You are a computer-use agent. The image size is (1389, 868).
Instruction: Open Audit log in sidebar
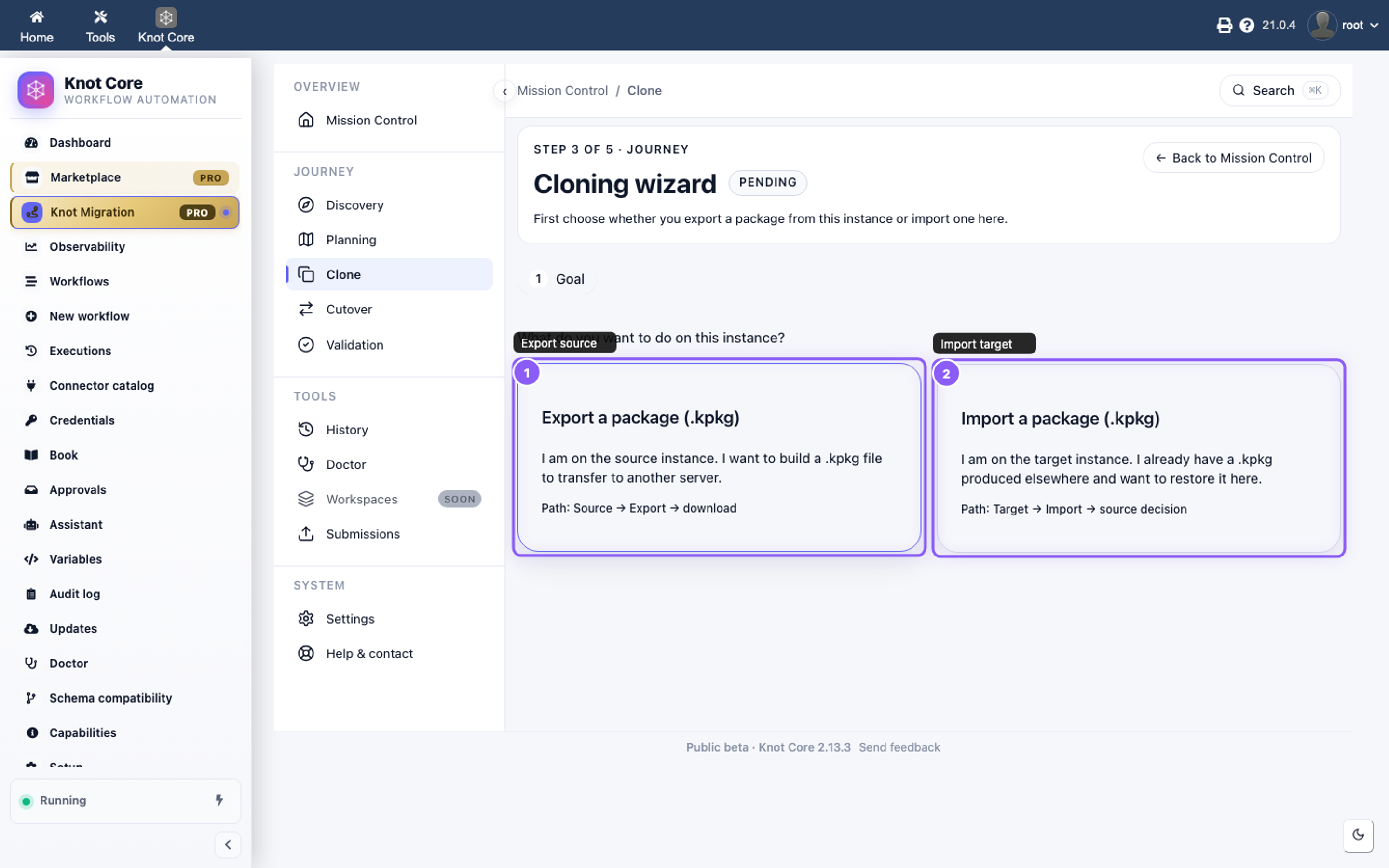125,594
